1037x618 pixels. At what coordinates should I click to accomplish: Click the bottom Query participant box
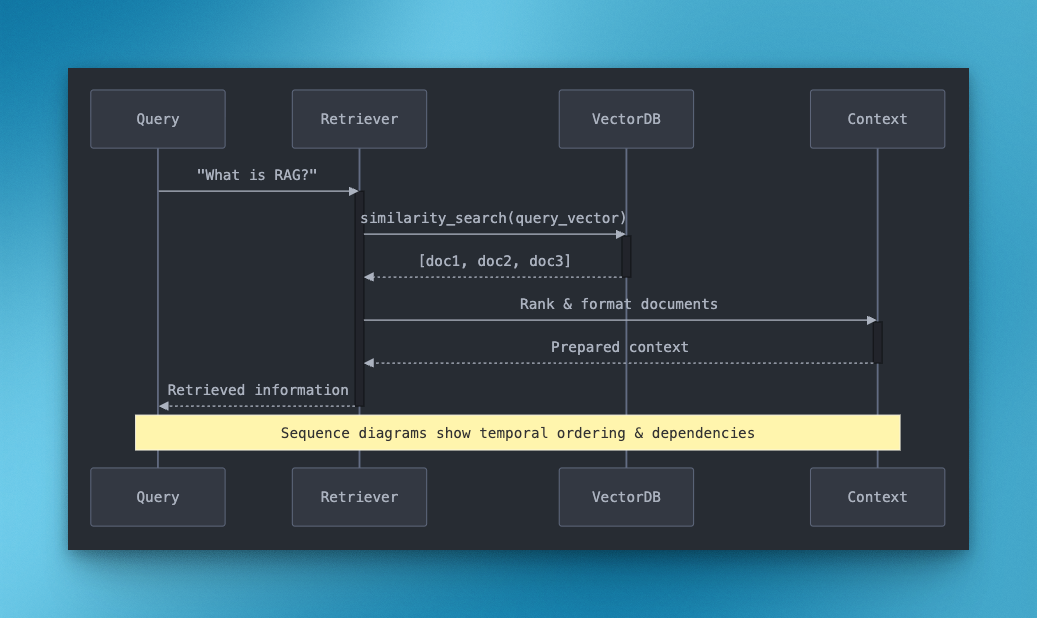click(x=158, y=497)
